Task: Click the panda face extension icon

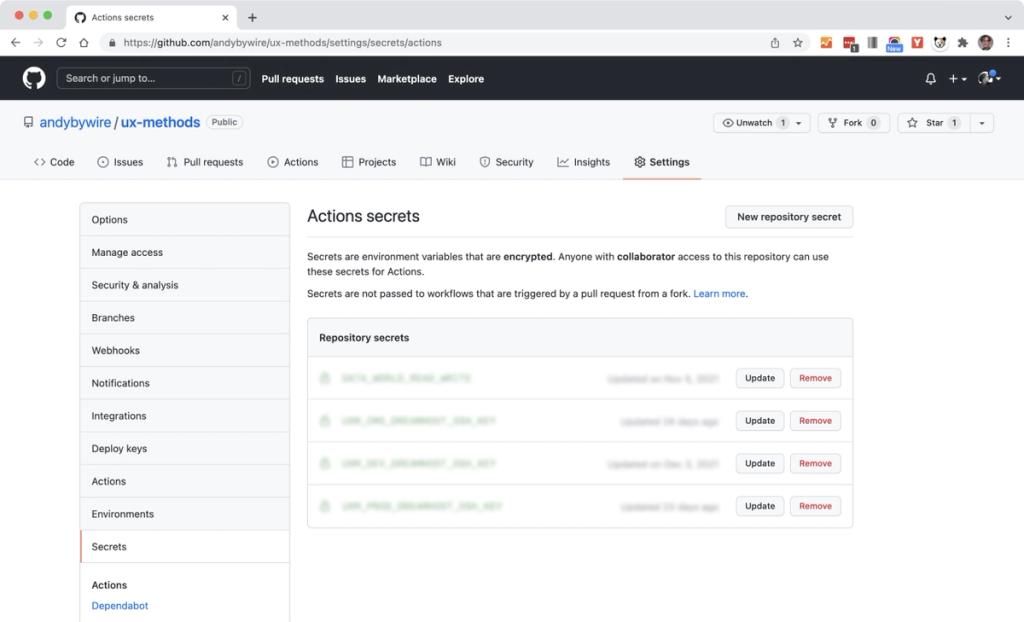Action: click(940, 42)
